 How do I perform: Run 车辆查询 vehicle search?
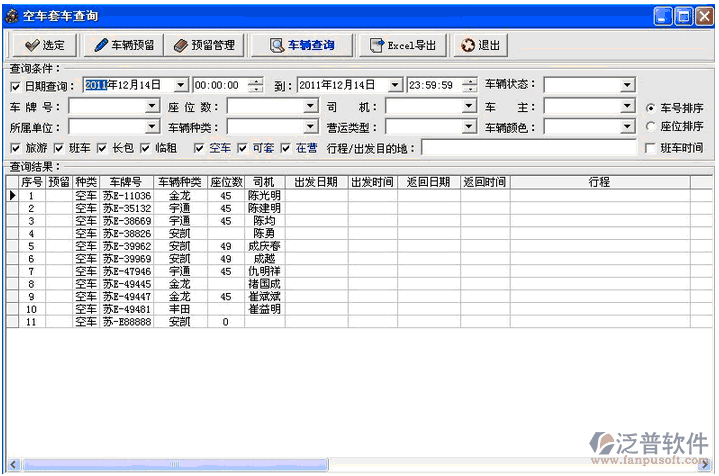300,45
